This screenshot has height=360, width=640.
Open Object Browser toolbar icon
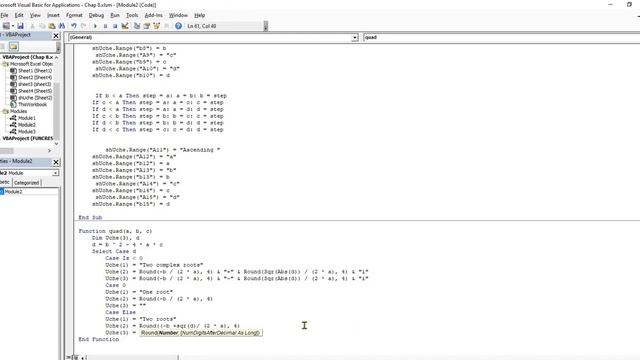156,26
